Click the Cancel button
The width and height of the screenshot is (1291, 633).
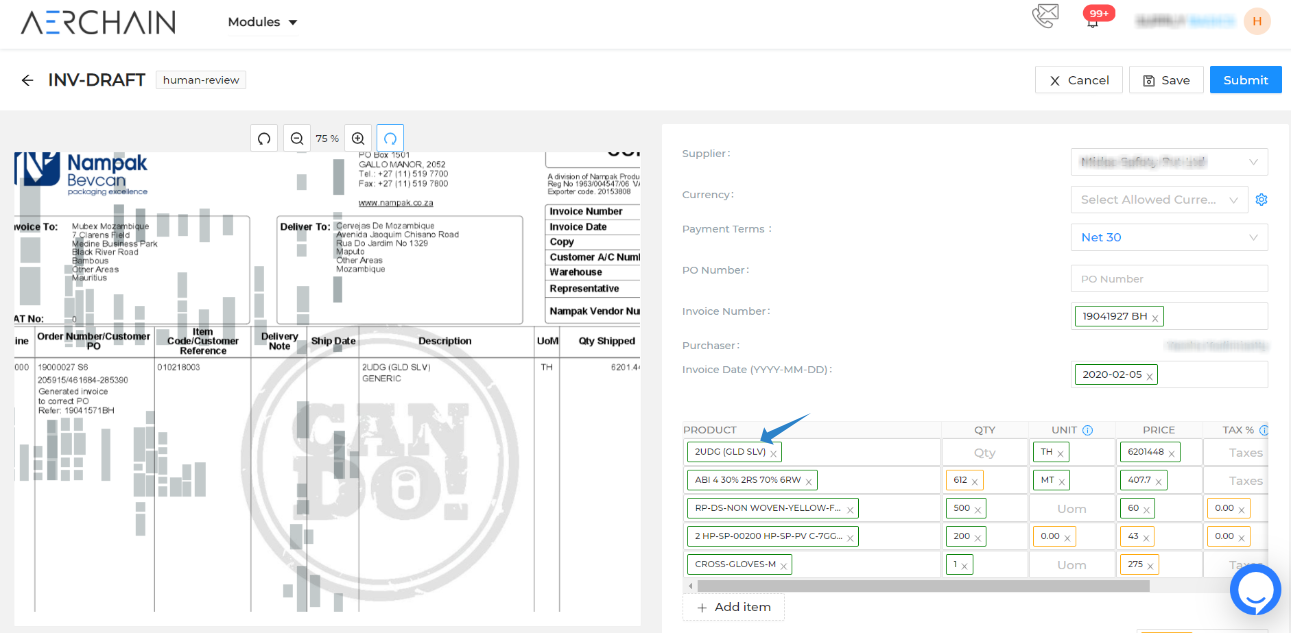click(1078, 80)
